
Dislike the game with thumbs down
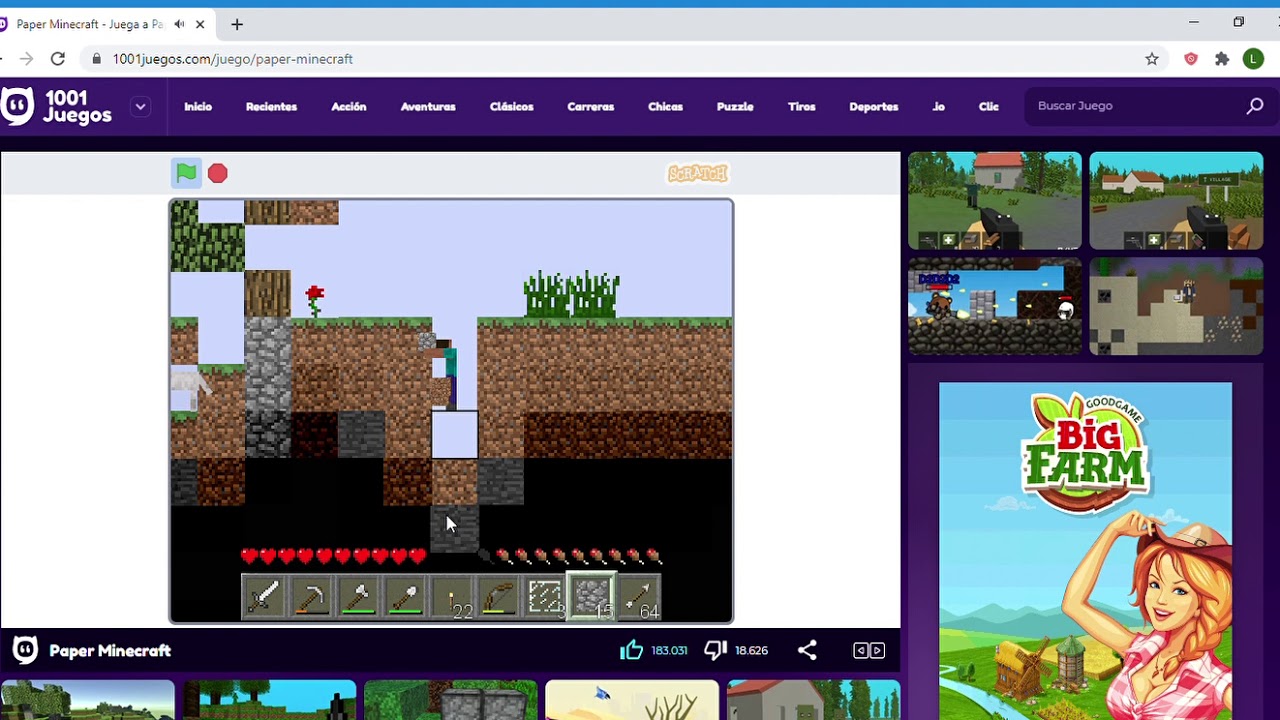715,650
